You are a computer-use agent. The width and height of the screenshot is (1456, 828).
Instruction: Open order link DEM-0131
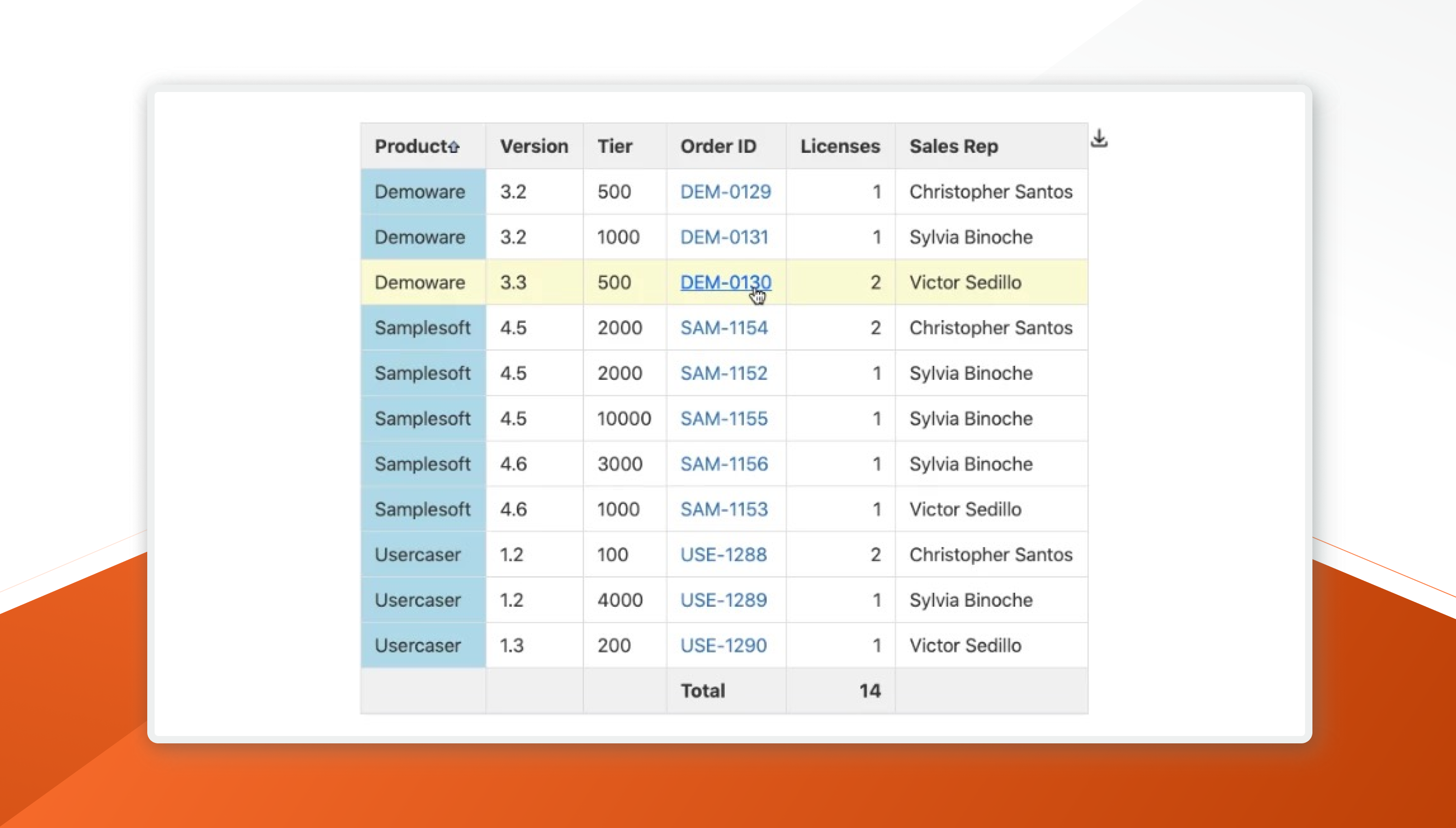[724, 237]
